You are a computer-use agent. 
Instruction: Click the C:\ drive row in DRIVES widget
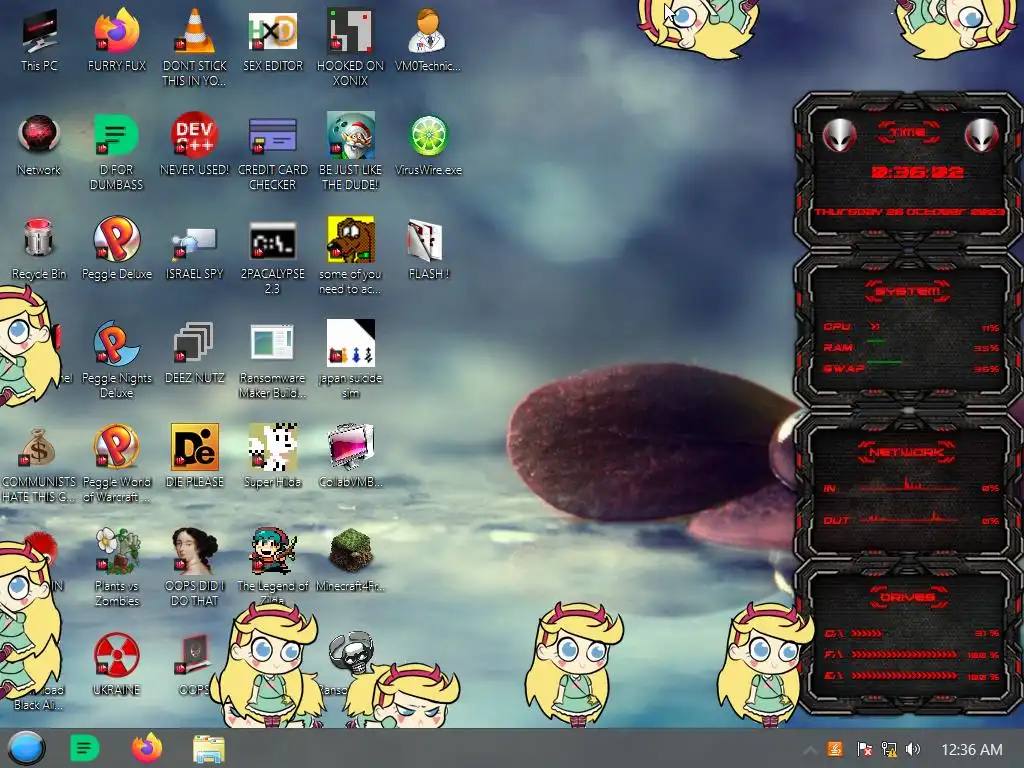pyautogui.click(x=912, y=633)
